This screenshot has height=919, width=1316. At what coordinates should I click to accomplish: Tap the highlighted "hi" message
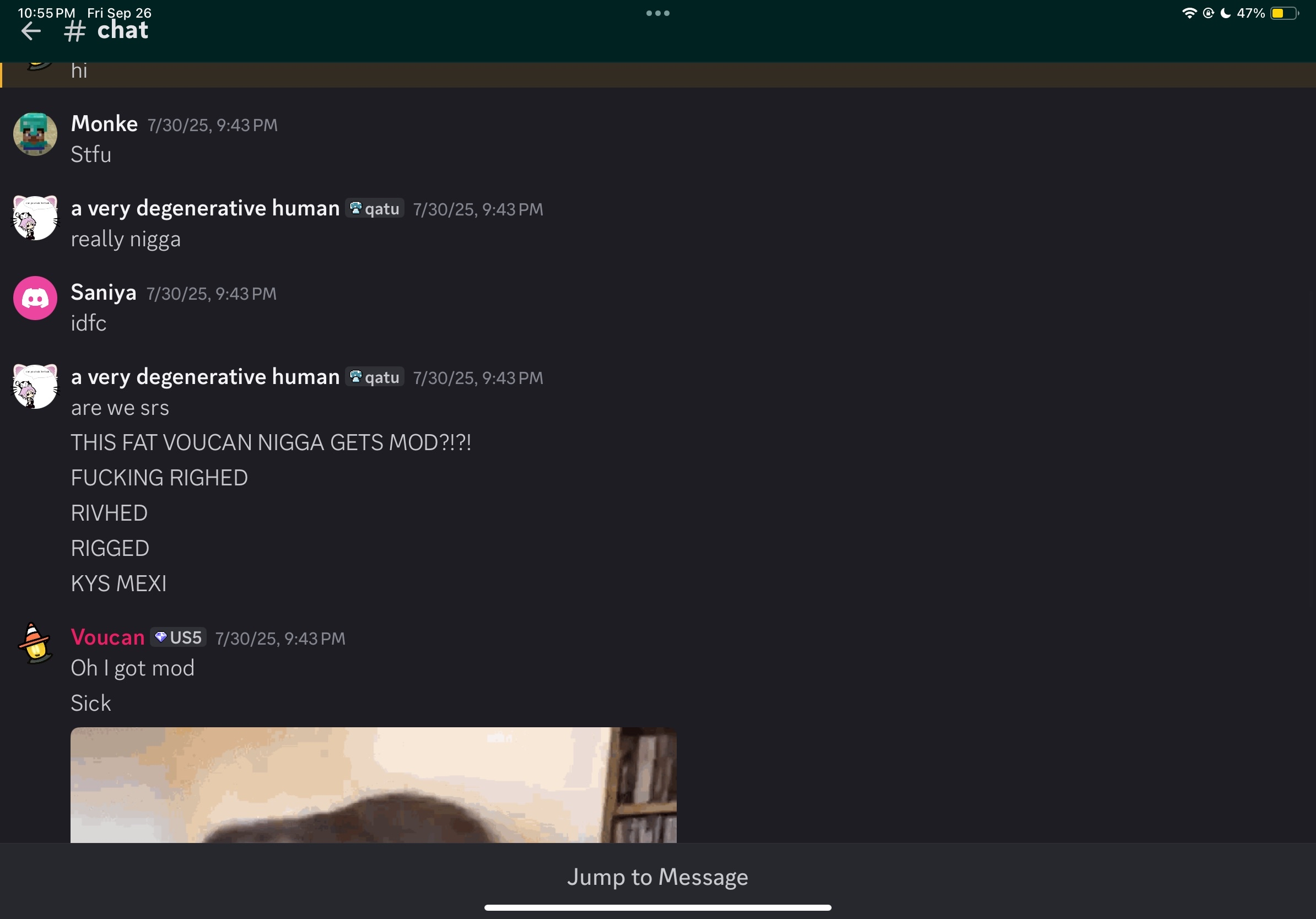click(79, 71)
